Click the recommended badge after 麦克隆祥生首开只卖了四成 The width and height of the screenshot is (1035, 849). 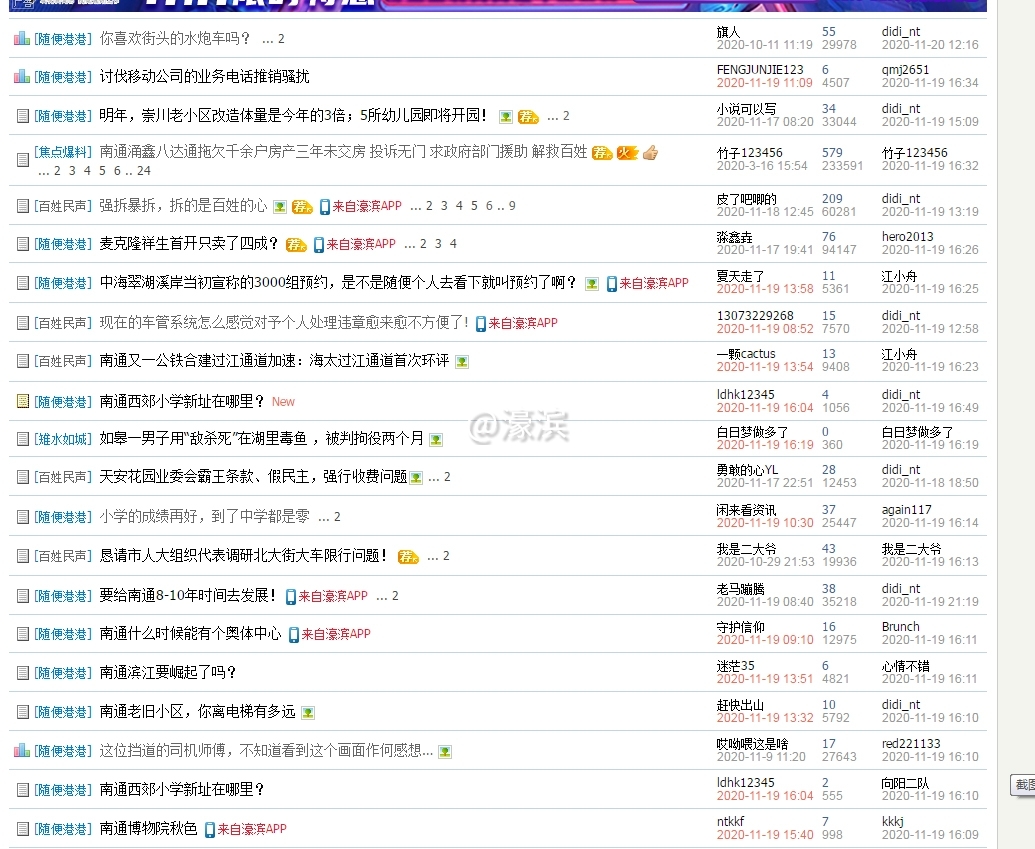tap(296, 244)
